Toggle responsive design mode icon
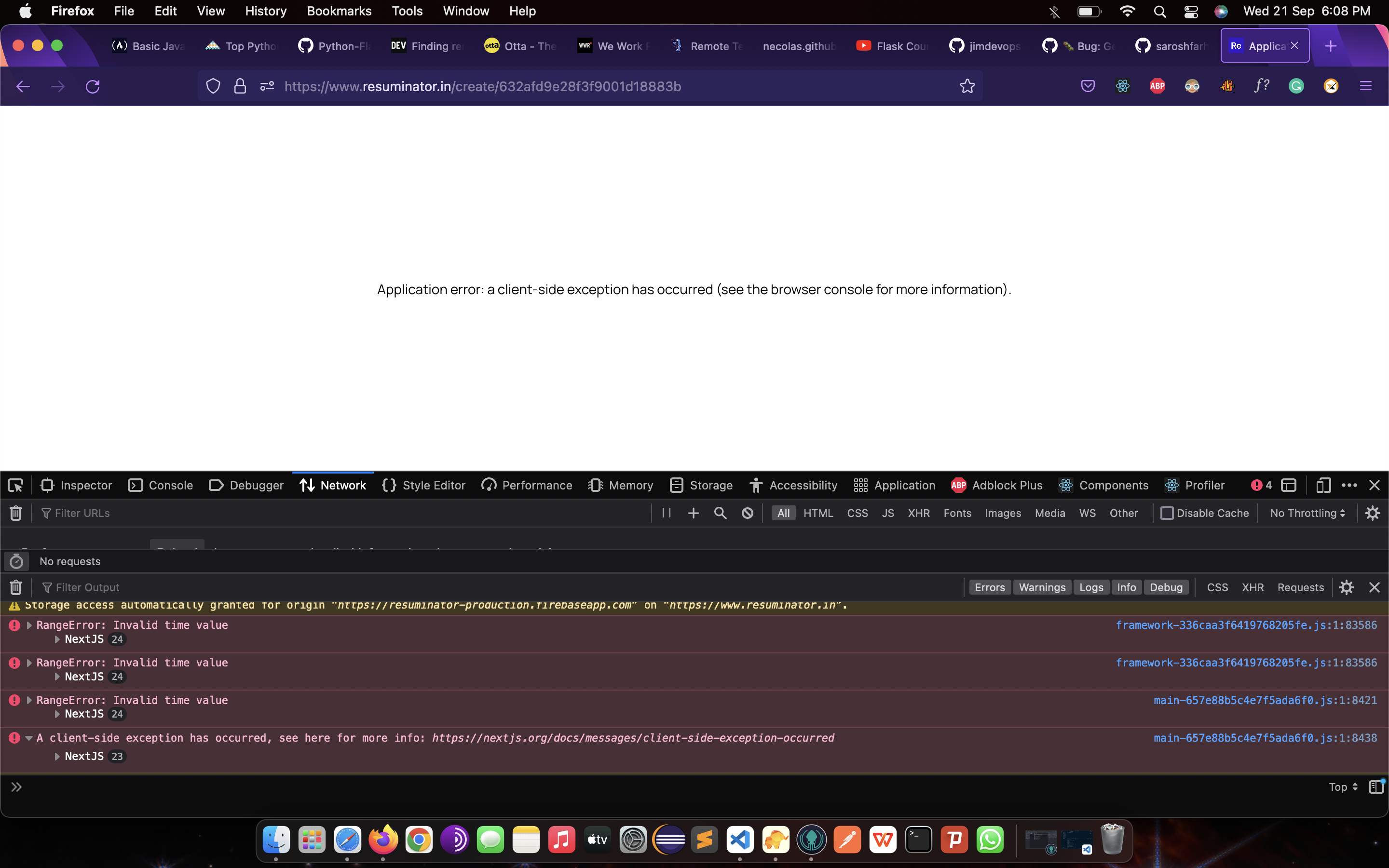This screenshot has width=1389, height=868. tap(1323, 486)
